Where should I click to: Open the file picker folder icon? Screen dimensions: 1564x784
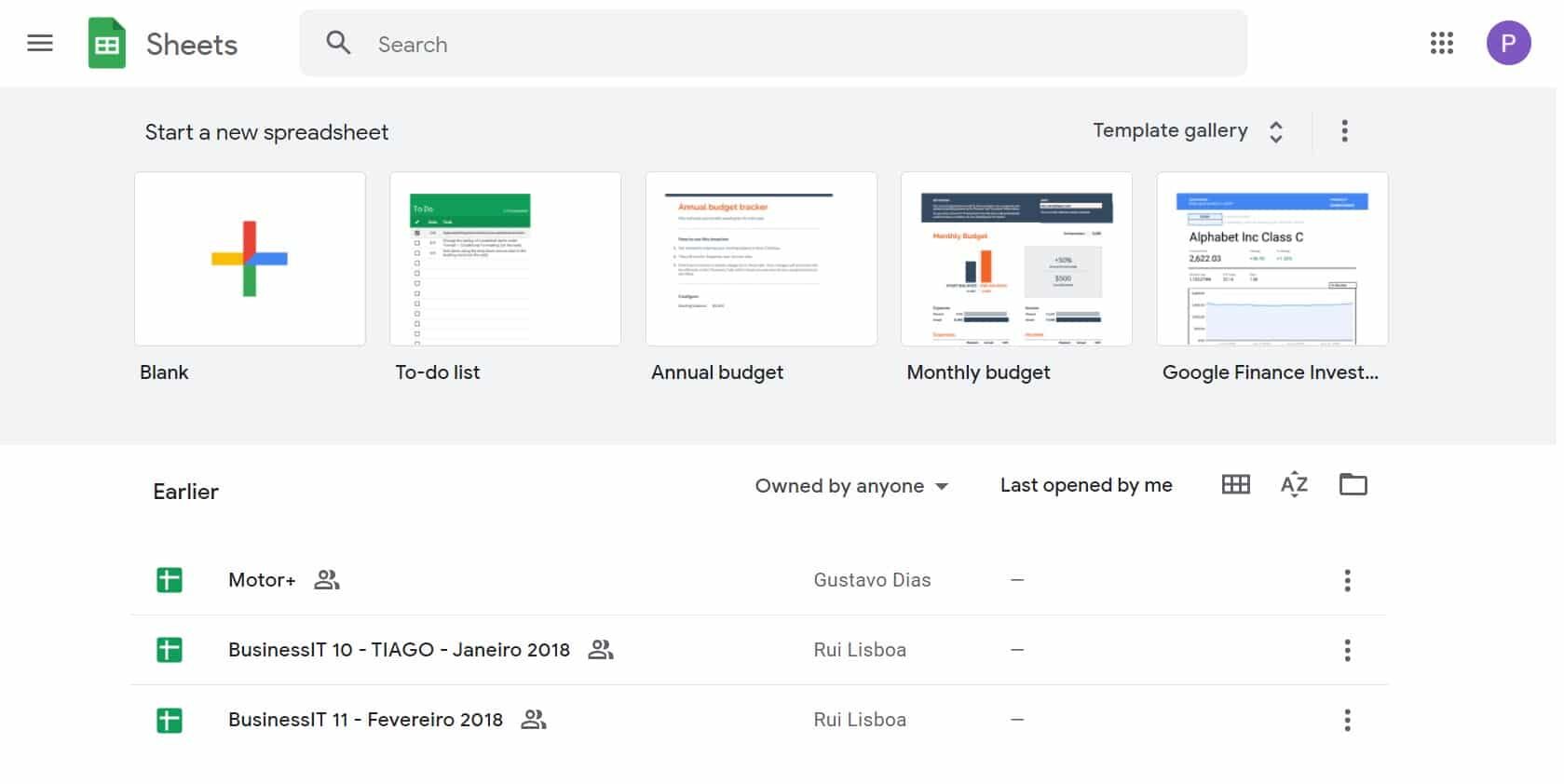[x=1353, y=484]
